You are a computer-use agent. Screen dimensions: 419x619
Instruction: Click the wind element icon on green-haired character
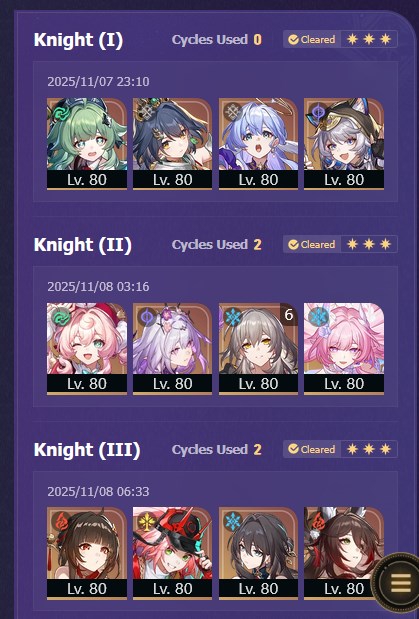[61, 113]
